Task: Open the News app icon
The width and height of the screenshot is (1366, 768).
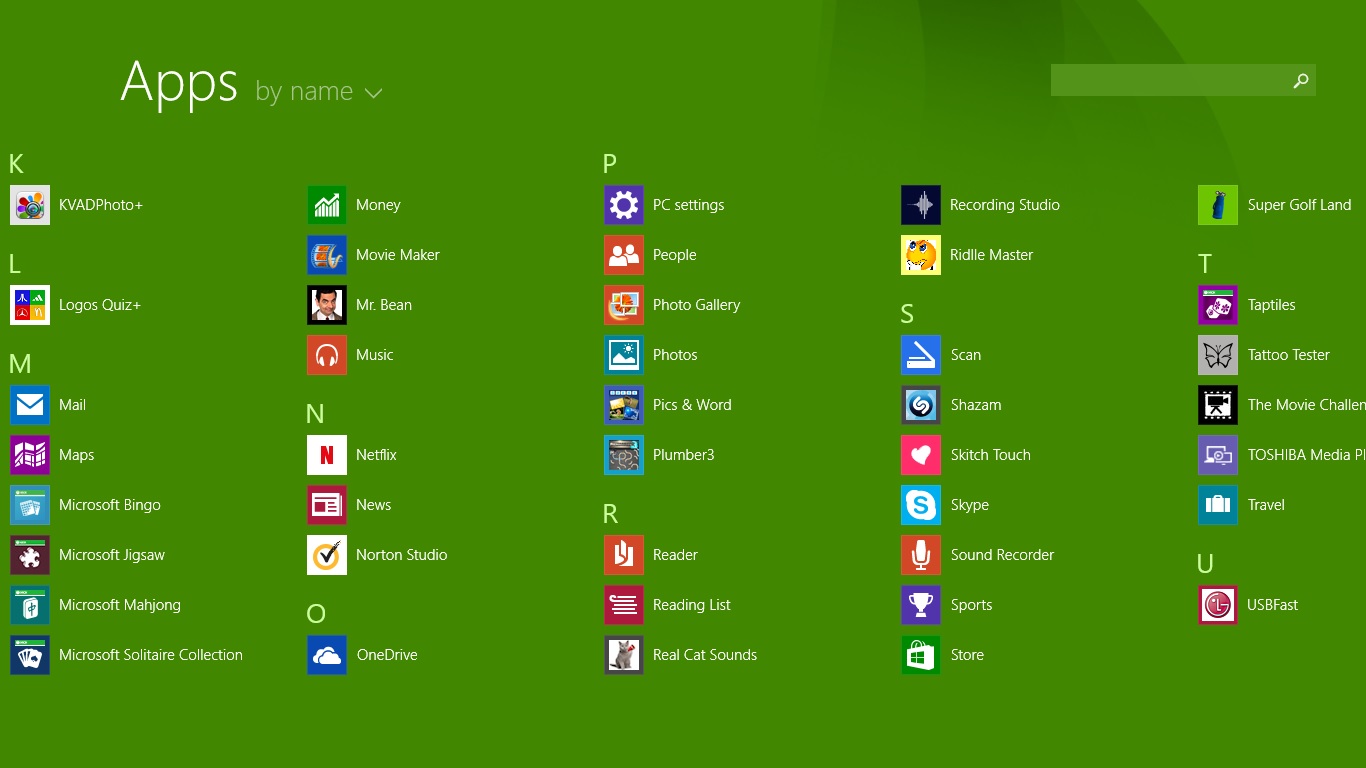Action: [x=327, y=505]
